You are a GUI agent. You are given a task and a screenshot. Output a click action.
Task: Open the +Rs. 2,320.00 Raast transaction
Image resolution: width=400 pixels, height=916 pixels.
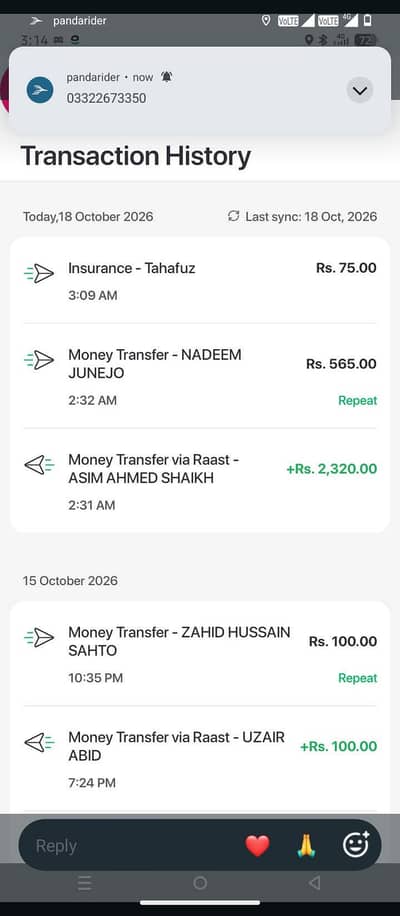200,481
